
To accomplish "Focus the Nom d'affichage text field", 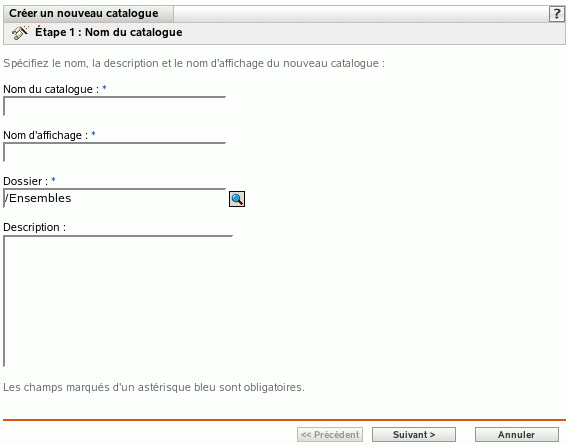I will 115,152.
